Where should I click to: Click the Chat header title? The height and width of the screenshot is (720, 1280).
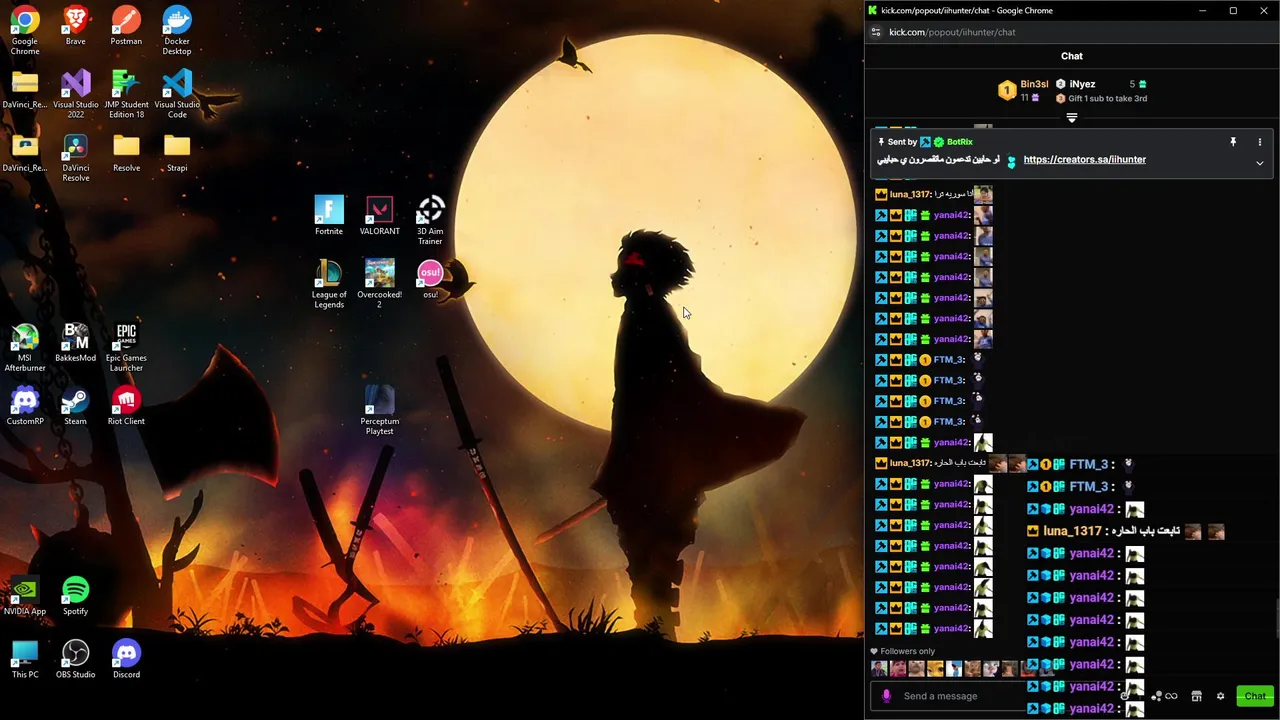1072,56
